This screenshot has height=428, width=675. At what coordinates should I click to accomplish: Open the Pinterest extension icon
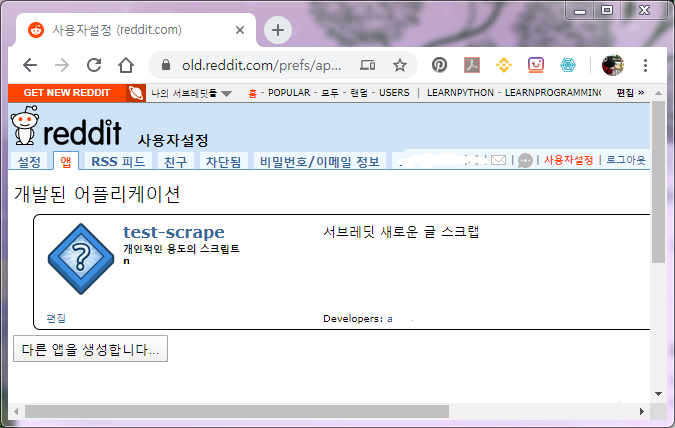tap(439, 65)
